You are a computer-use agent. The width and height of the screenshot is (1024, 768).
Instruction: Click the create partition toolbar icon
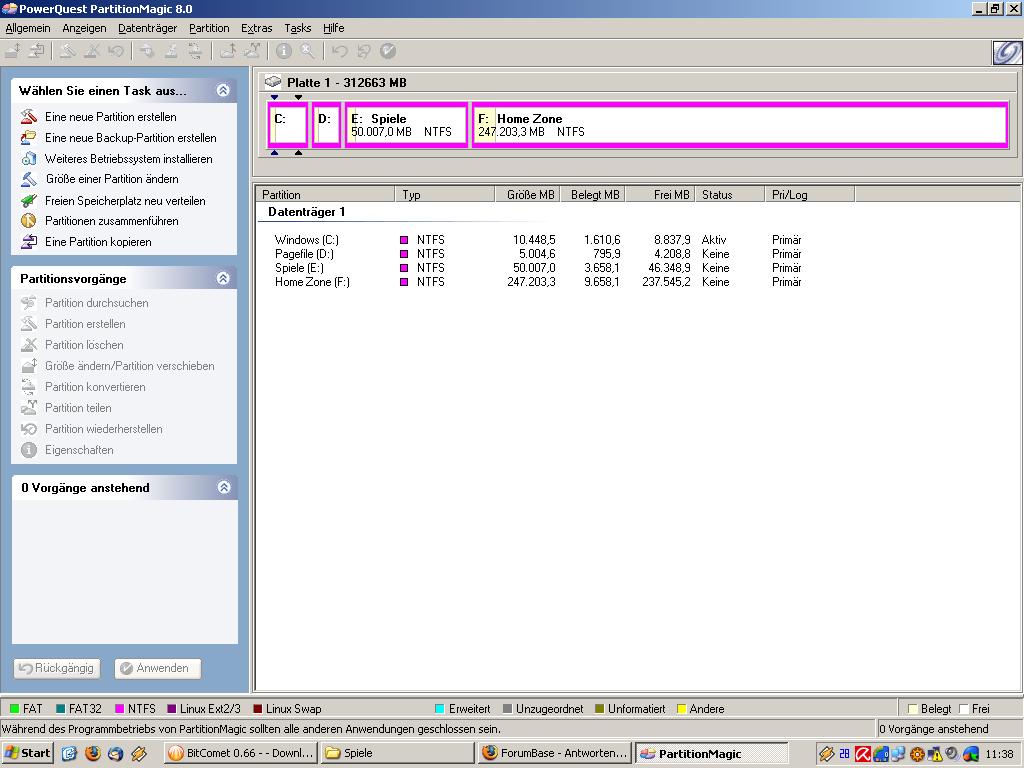(68, 51)
